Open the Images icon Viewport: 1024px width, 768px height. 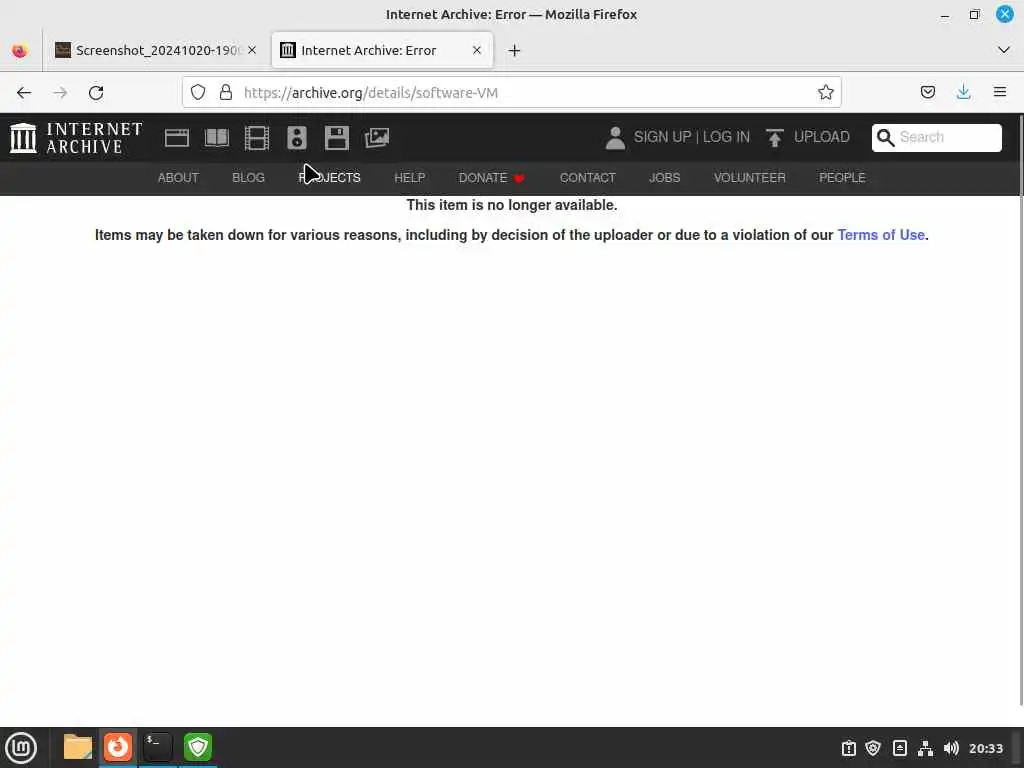click(x=377, y=138)
